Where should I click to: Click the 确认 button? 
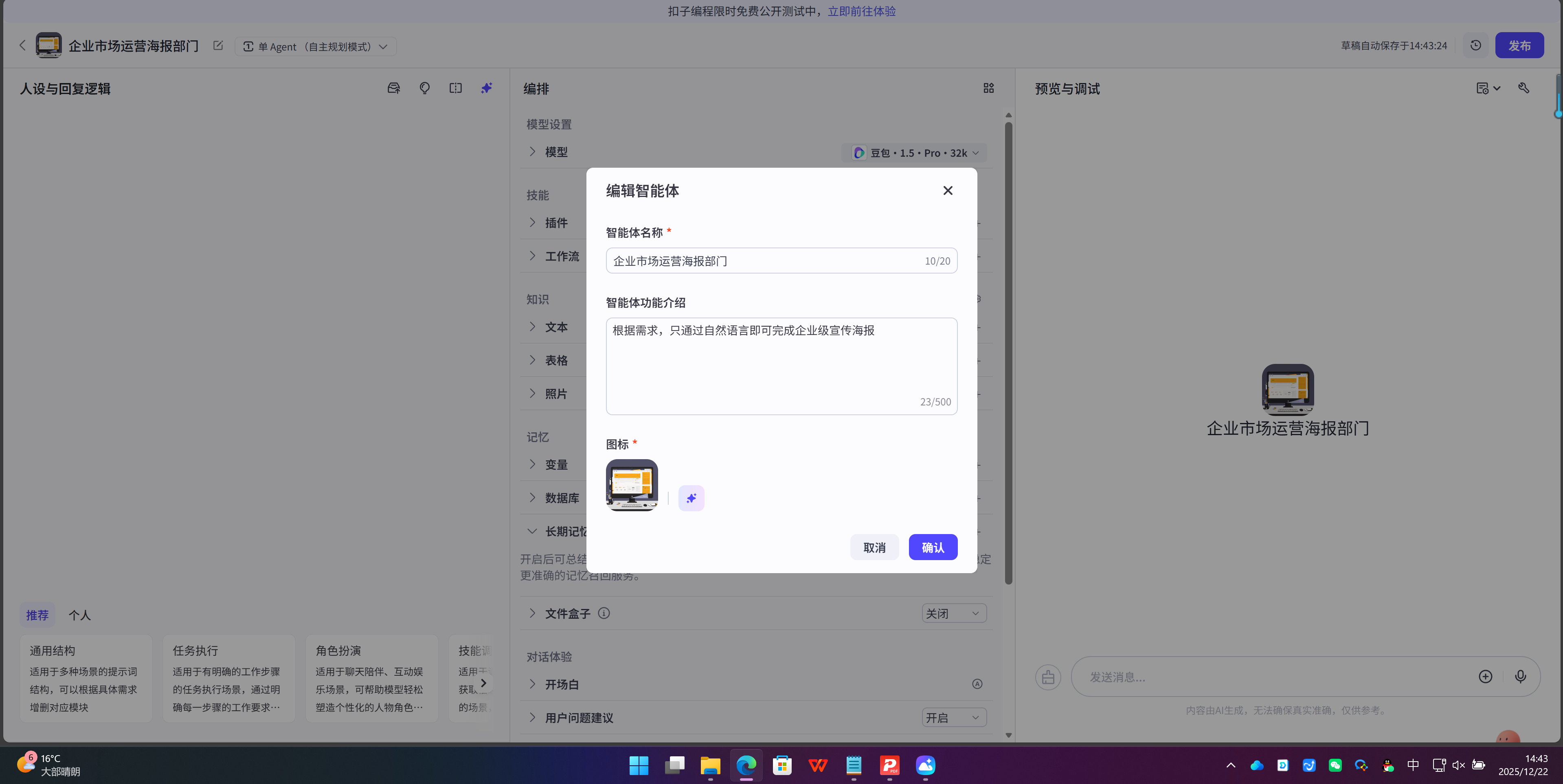pyautogui.click(x=933, y=547)
